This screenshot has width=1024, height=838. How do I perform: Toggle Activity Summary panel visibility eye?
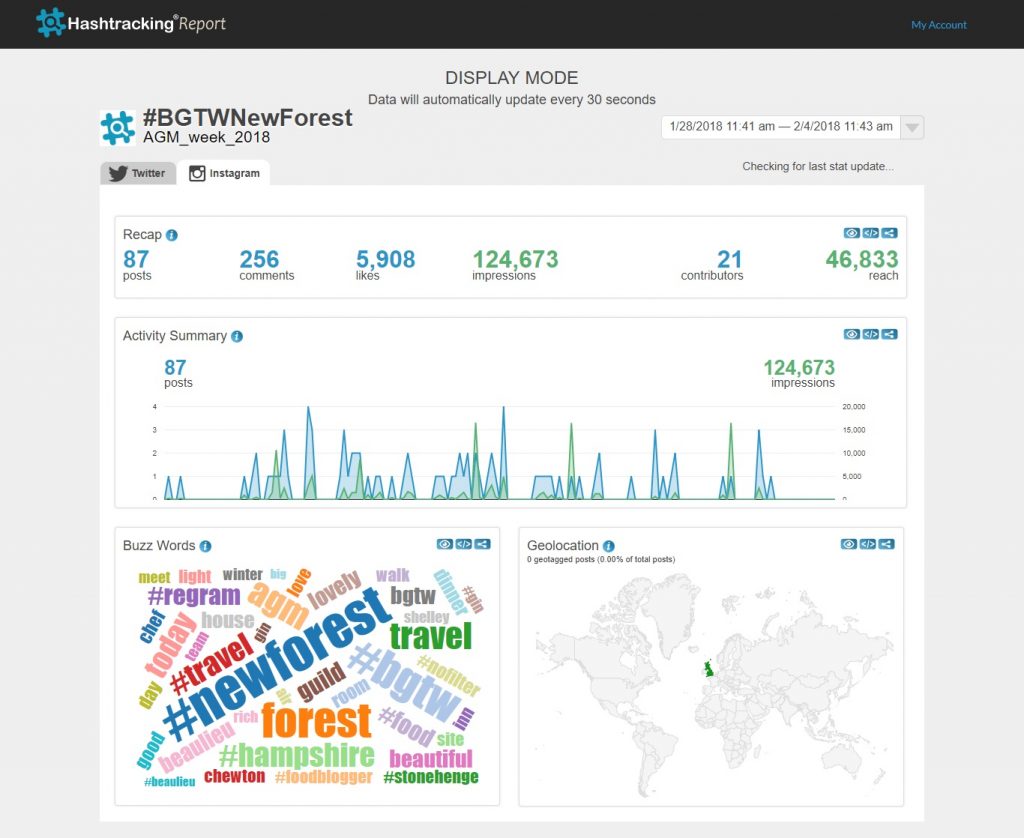pyautogui.click(x=852, y=334)
